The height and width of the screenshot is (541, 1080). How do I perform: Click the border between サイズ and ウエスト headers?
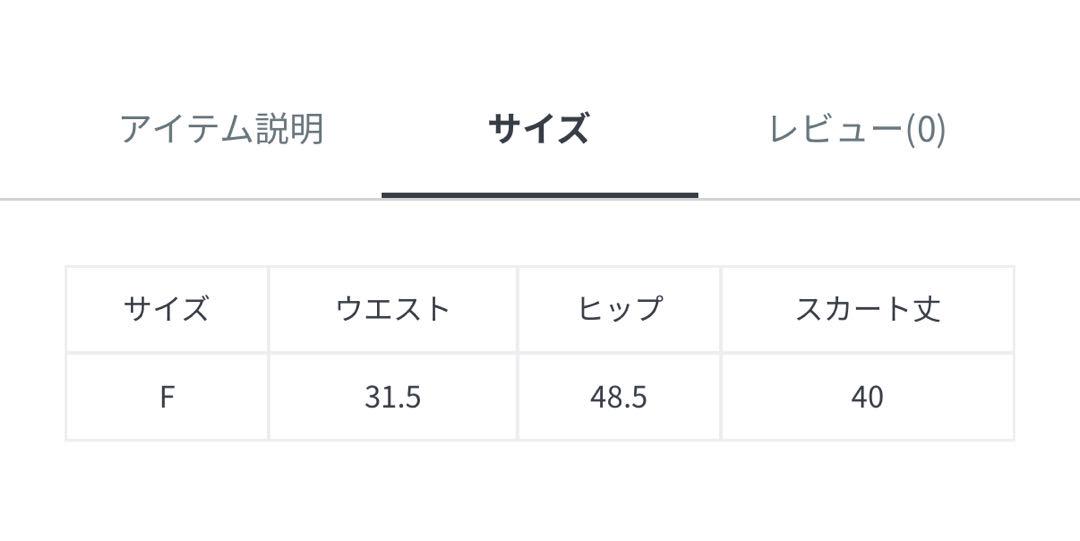click(x=268, y=309)
